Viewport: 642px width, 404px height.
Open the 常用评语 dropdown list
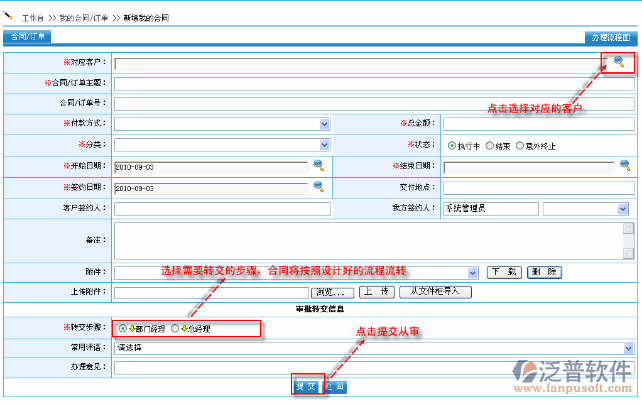click(x=628, y=347)
